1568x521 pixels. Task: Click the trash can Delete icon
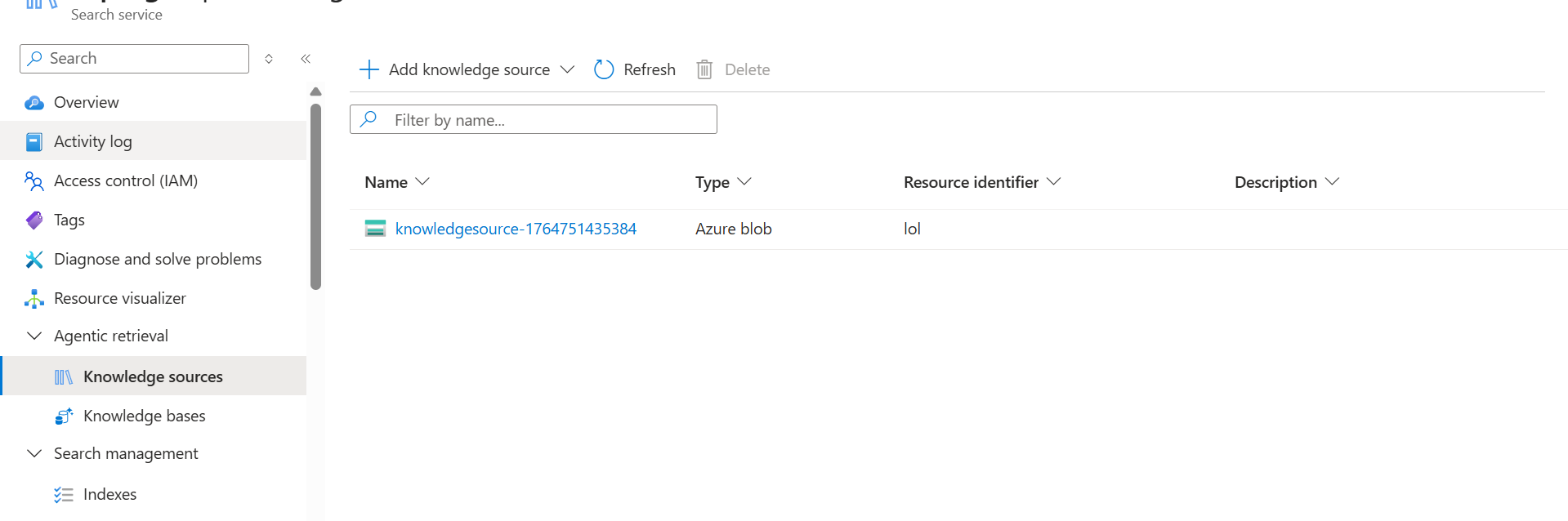[704, 69]
